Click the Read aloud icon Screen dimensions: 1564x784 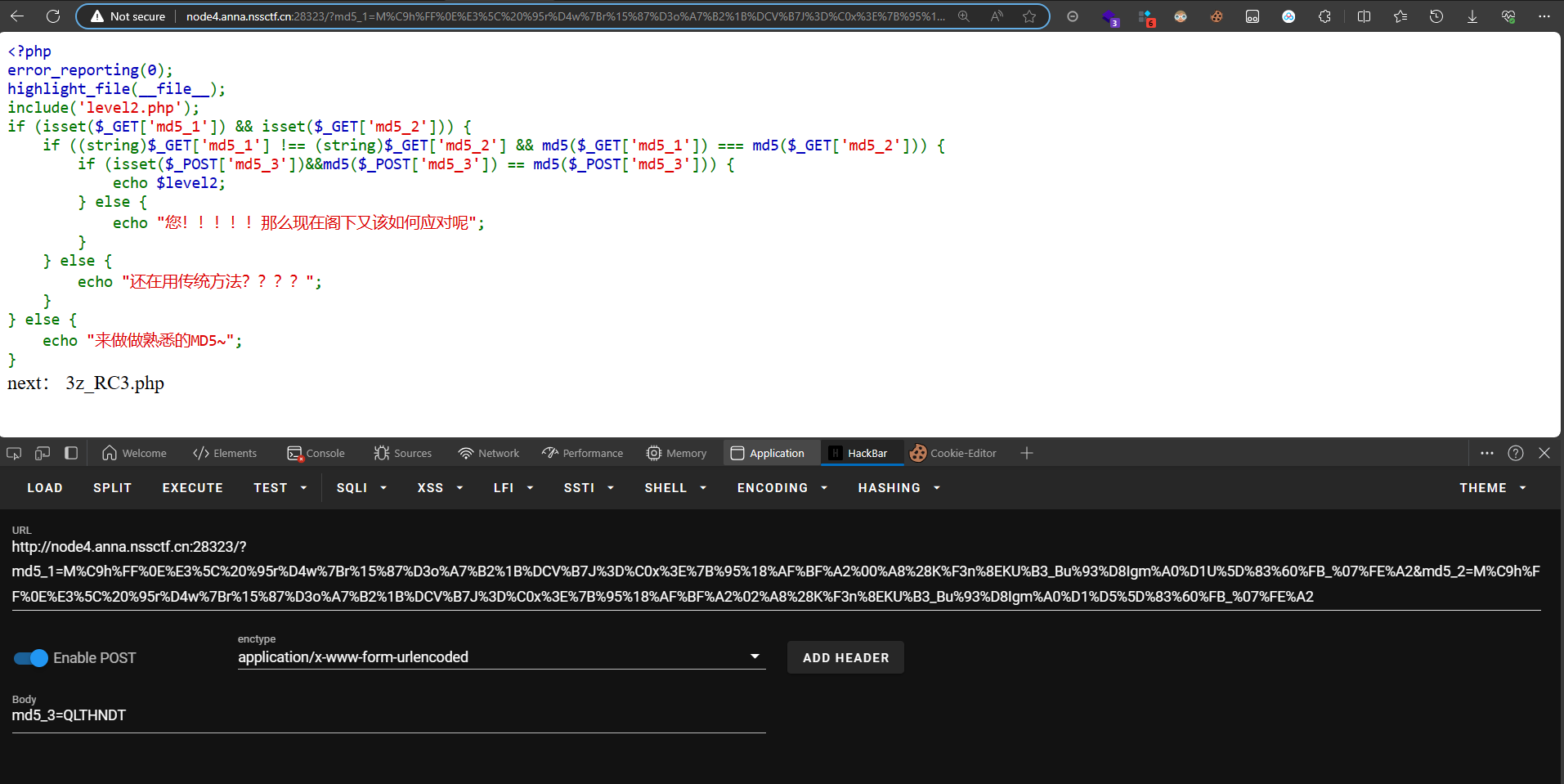[x=997, y=16]
